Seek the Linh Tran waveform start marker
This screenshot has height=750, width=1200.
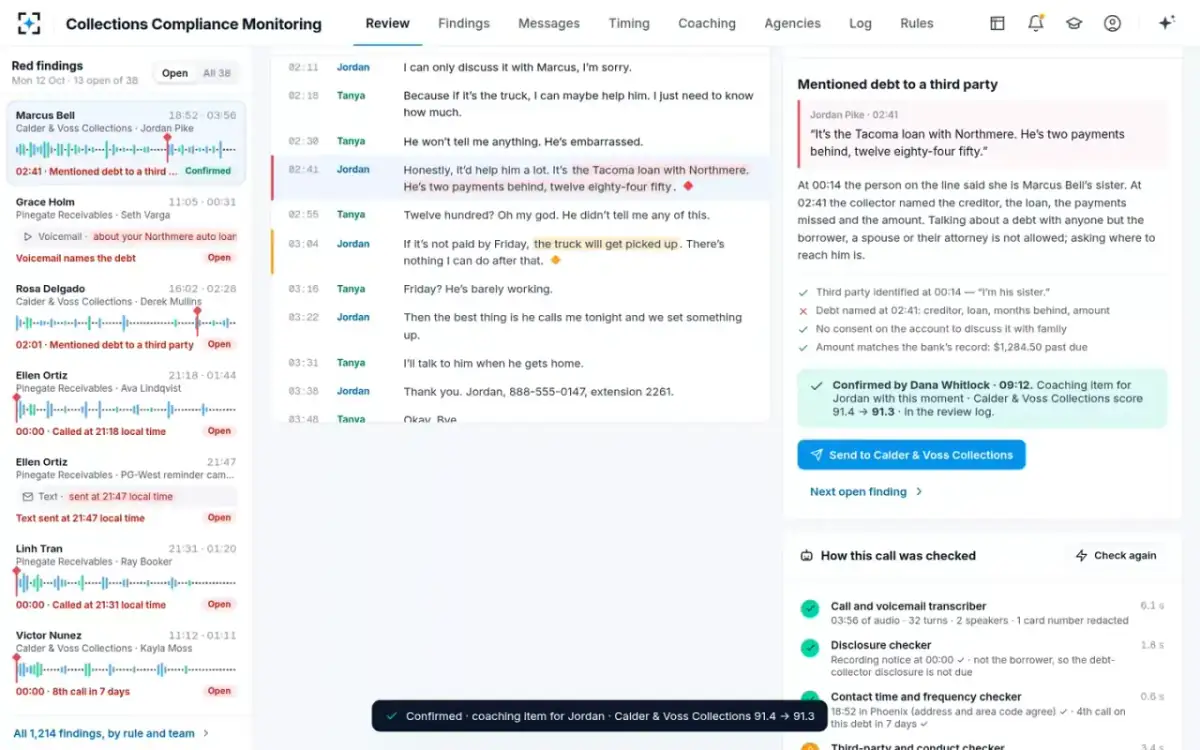[16, 581]
